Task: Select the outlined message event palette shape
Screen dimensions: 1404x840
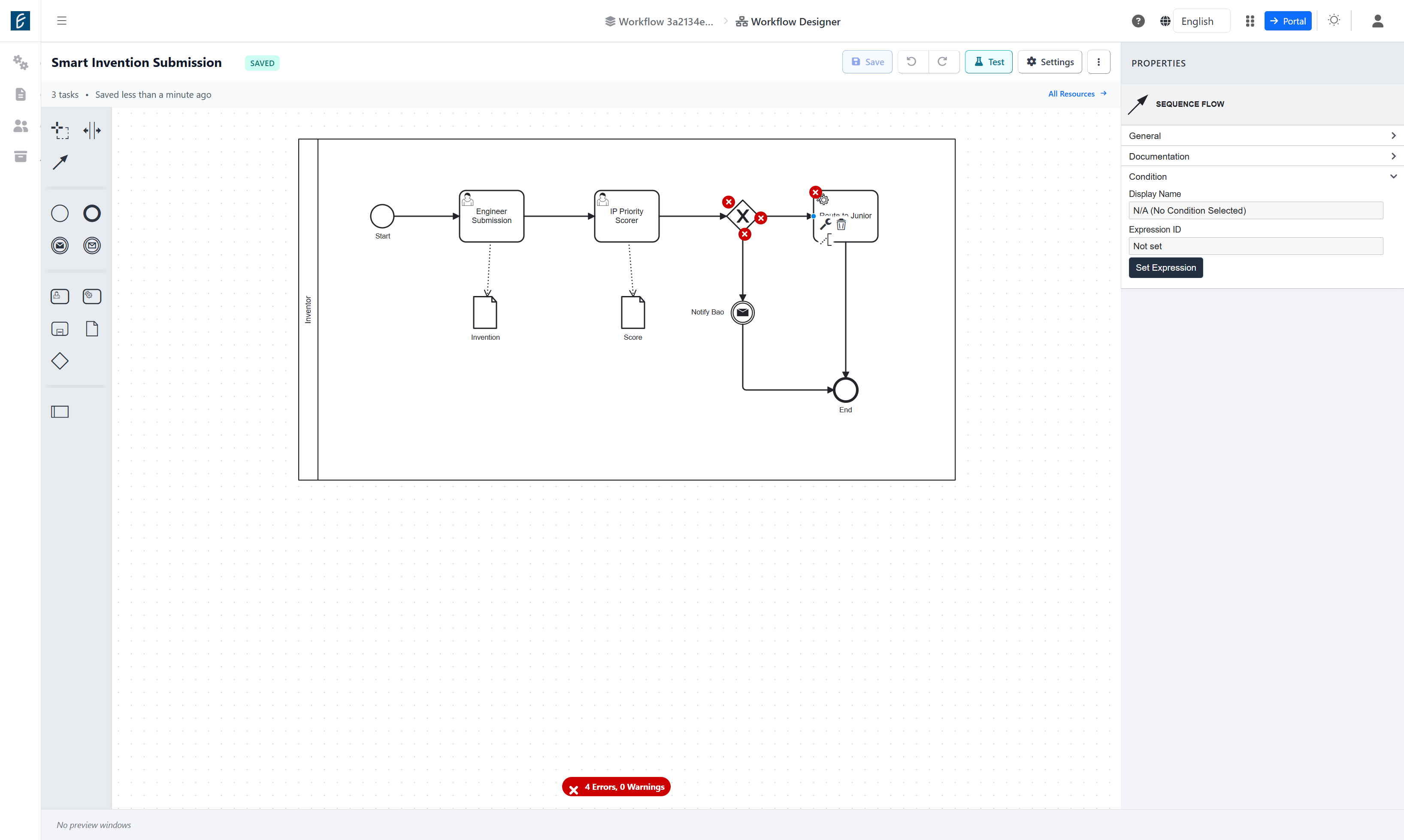Action: 92,245
